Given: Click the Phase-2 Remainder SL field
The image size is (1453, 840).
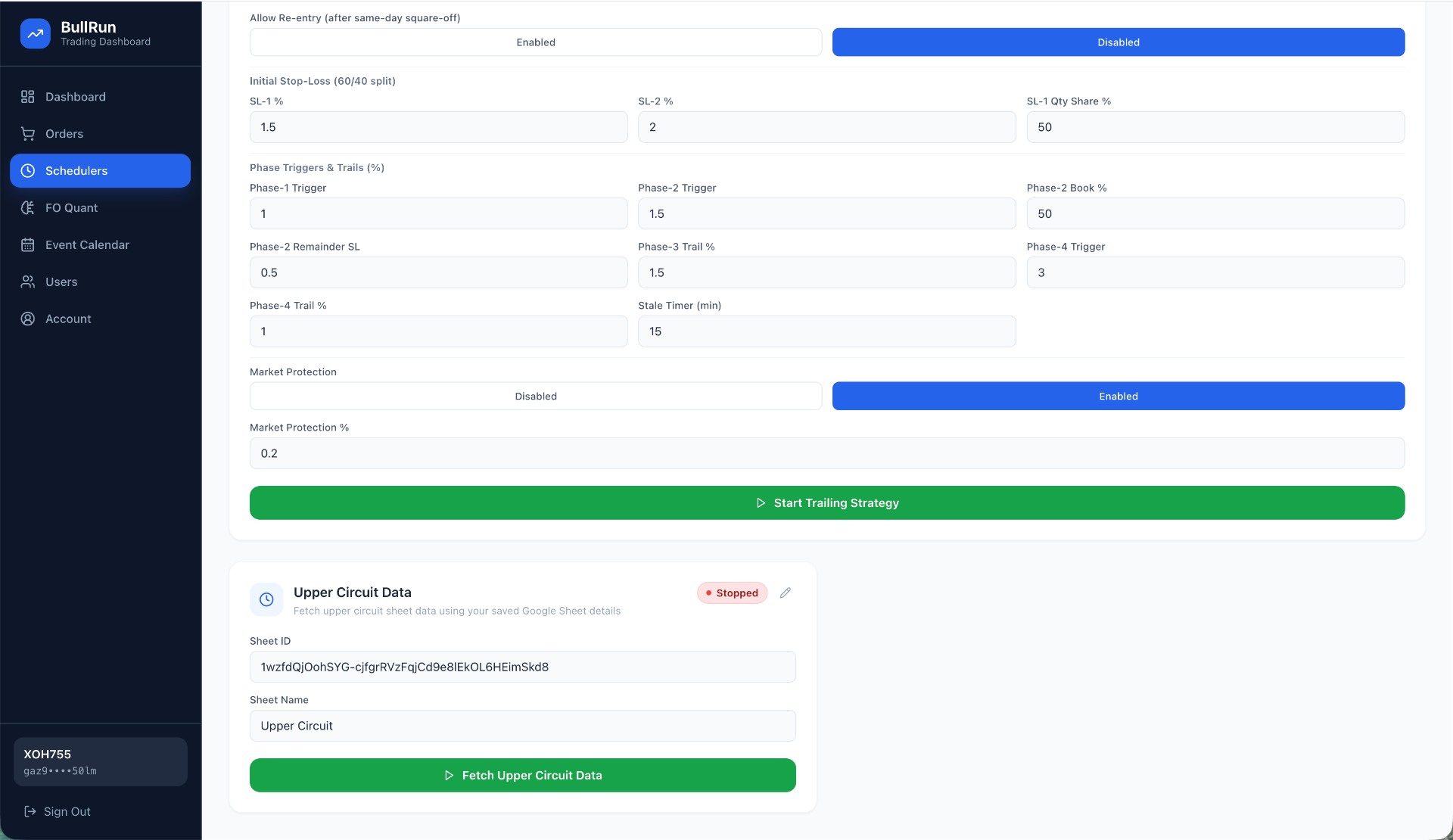Looking at the screenshot, I should (x=439, y=272).
